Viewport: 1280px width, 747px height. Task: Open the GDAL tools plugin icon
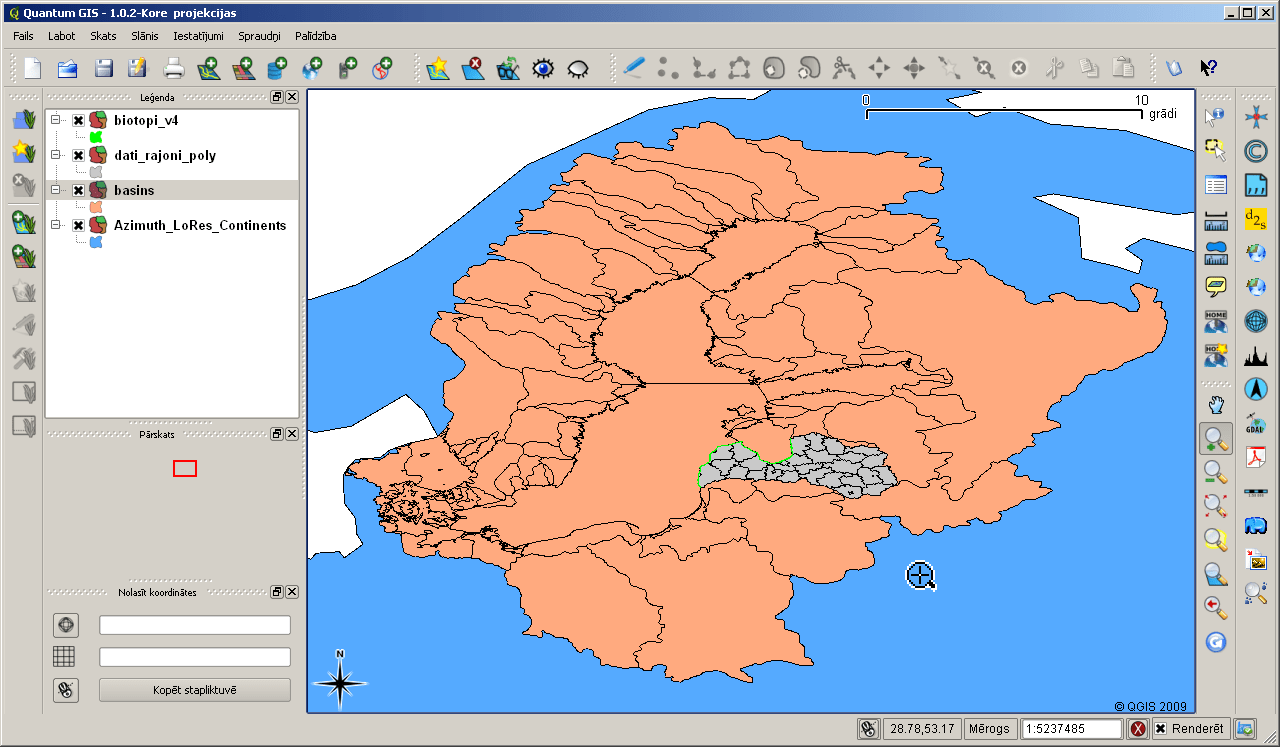point(1256,423)
